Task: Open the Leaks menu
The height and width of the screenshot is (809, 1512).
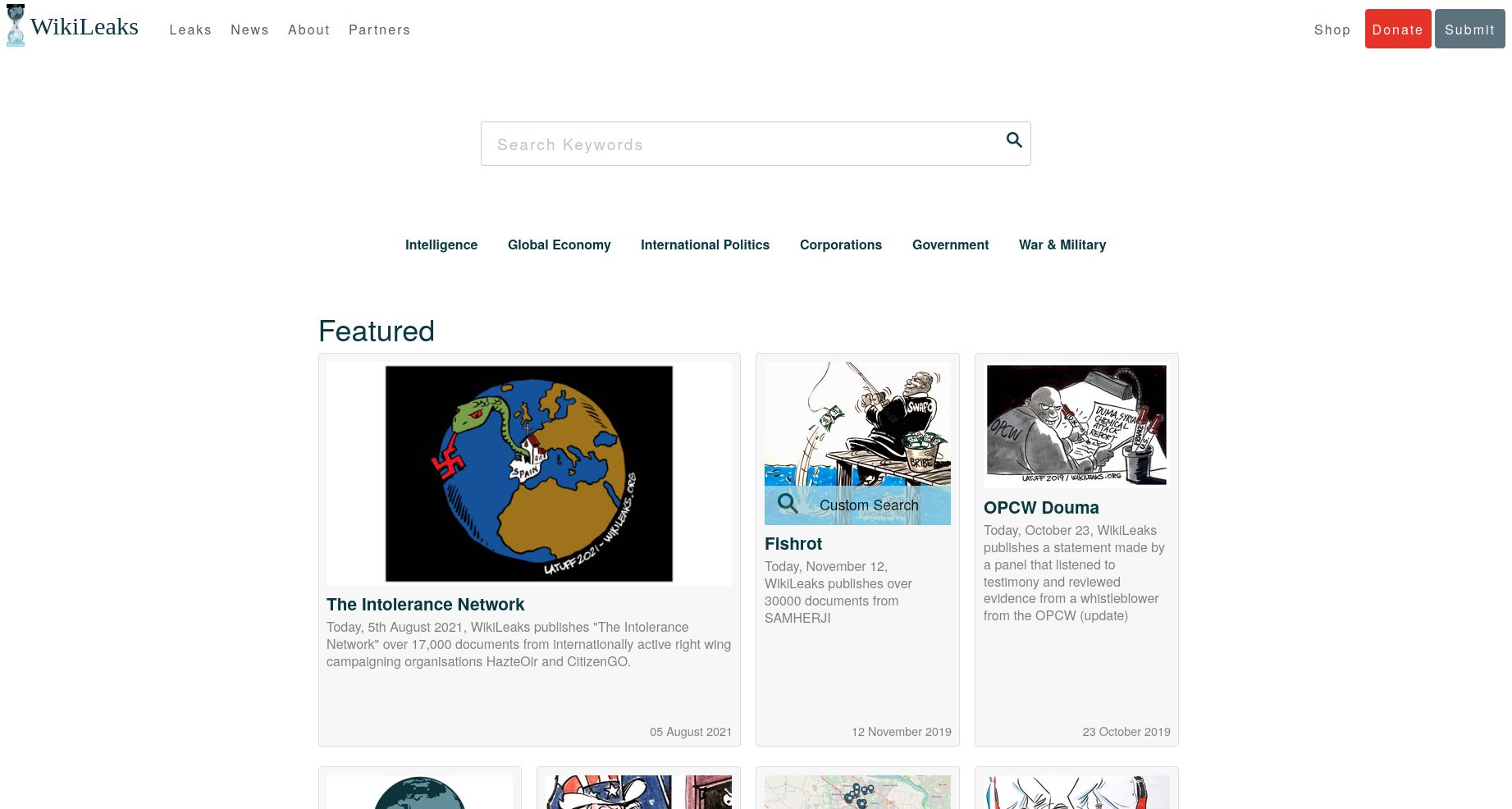Action: pos(190,30)
